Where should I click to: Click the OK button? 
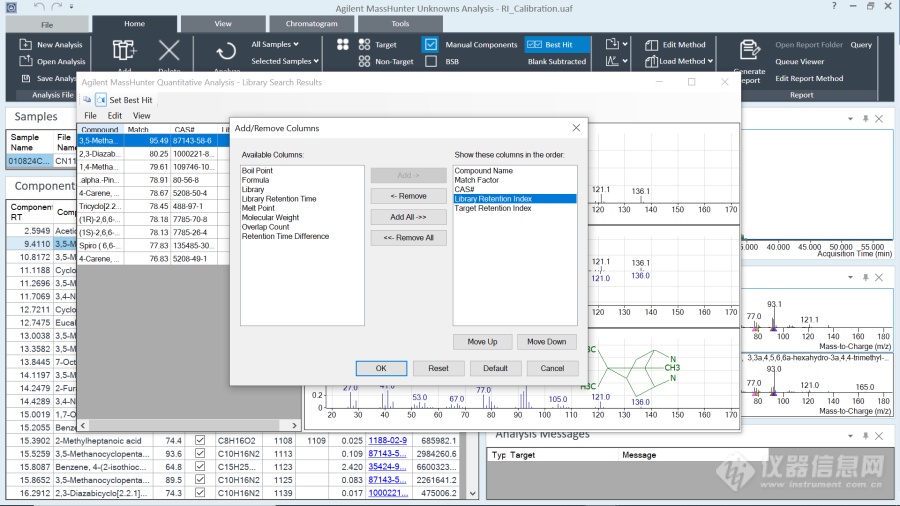pos(381,368)
